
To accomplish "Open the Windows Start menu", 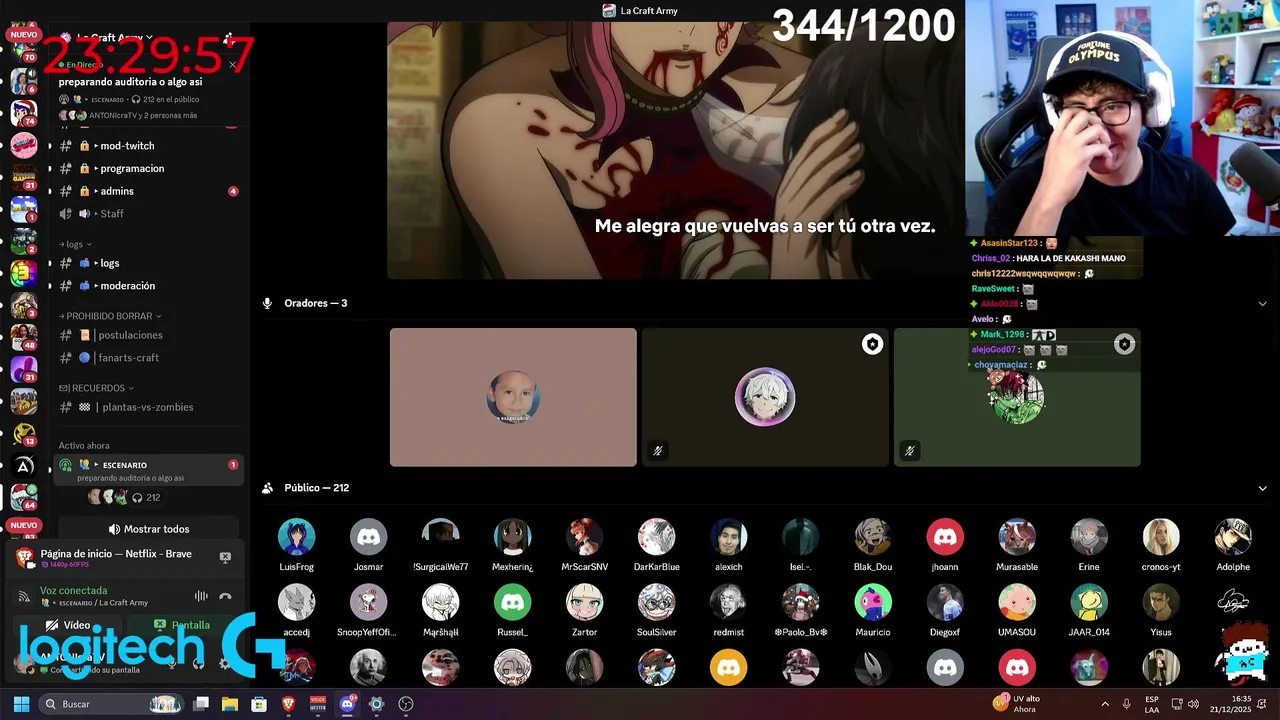I will point(21,704).
